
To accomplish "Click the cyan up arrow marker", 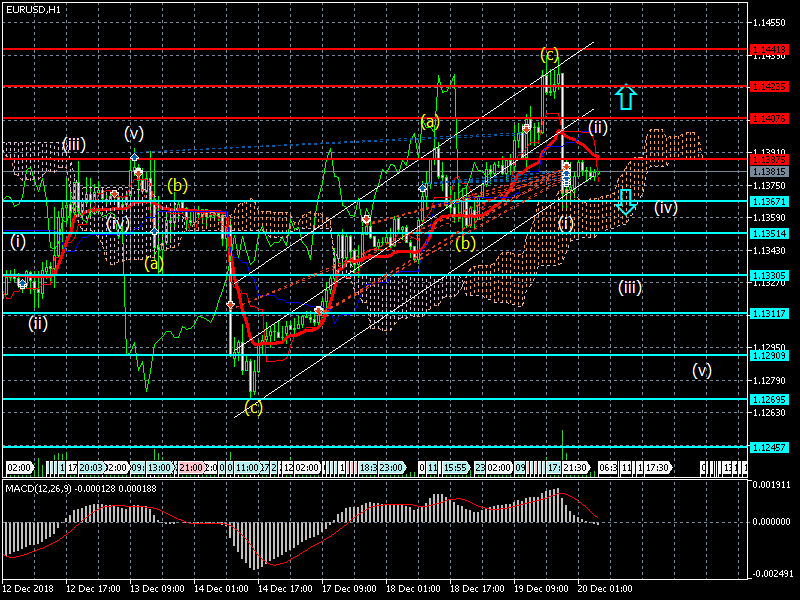I will [x=625, y=97].
